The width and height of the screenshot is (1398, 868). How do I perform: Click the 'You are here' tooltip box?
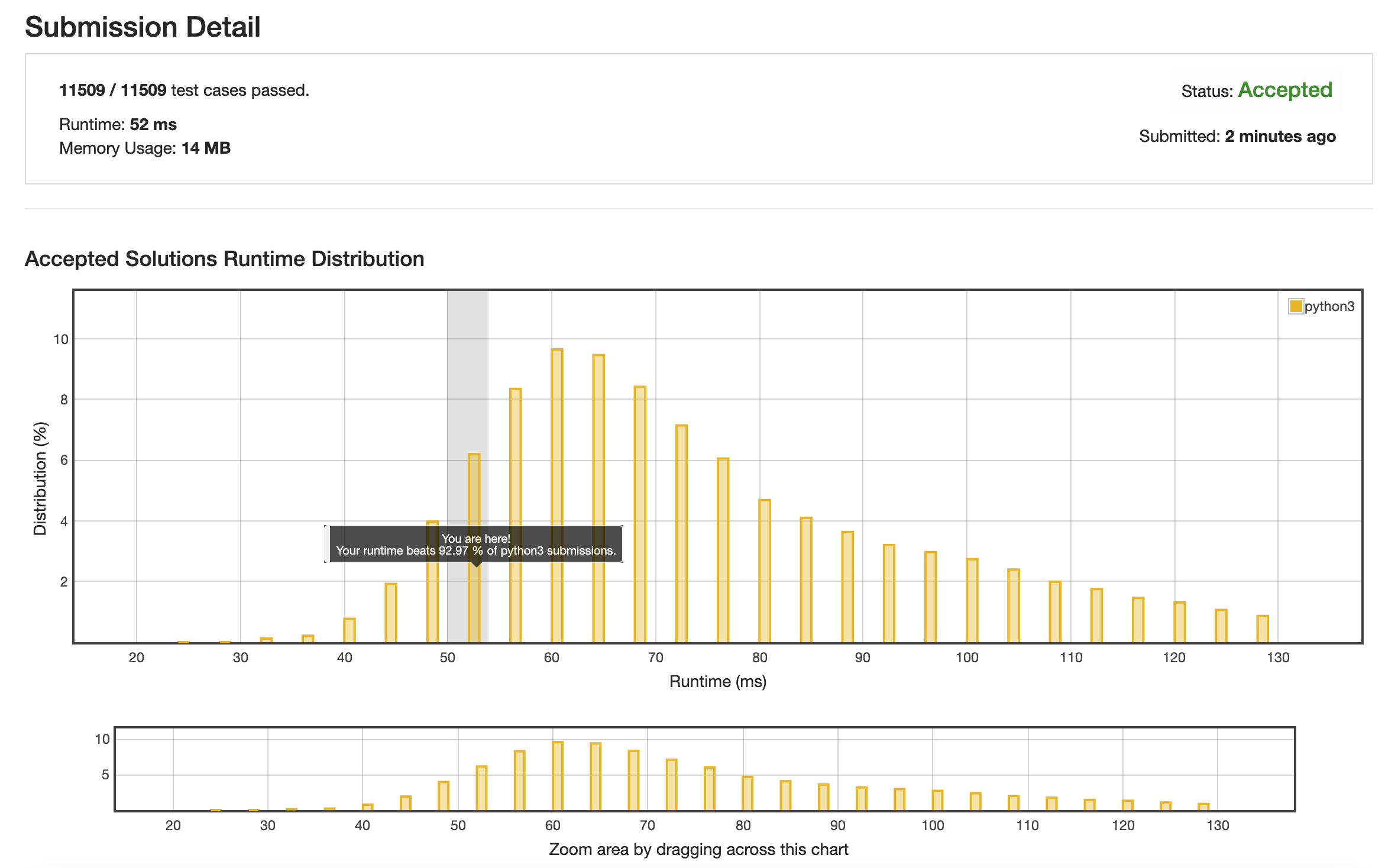pyautogui.click(x=475, y=545)
